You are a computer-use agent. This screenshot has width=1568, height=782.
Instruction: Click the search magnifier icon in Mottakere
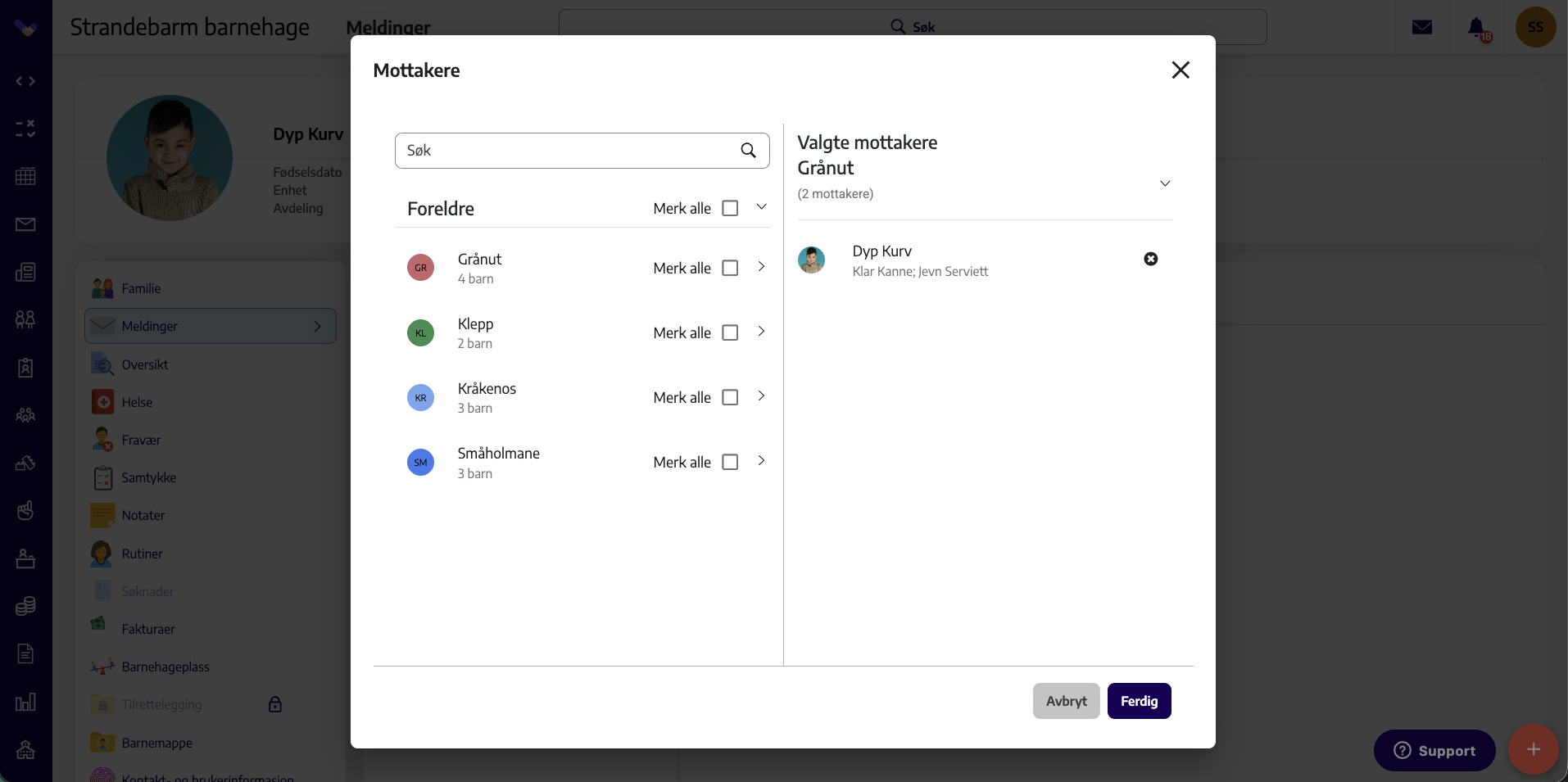coord(748,151)
